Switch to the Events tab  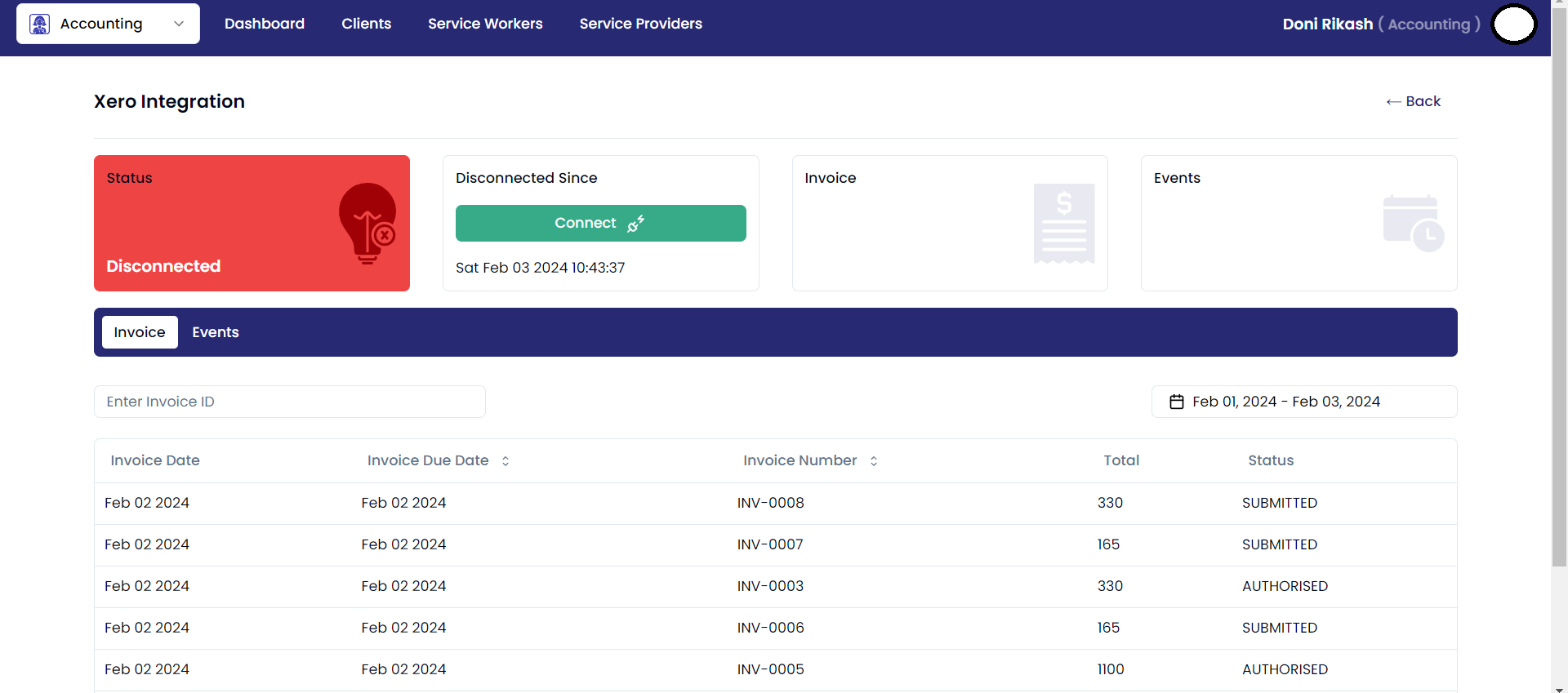pos(216,332)
